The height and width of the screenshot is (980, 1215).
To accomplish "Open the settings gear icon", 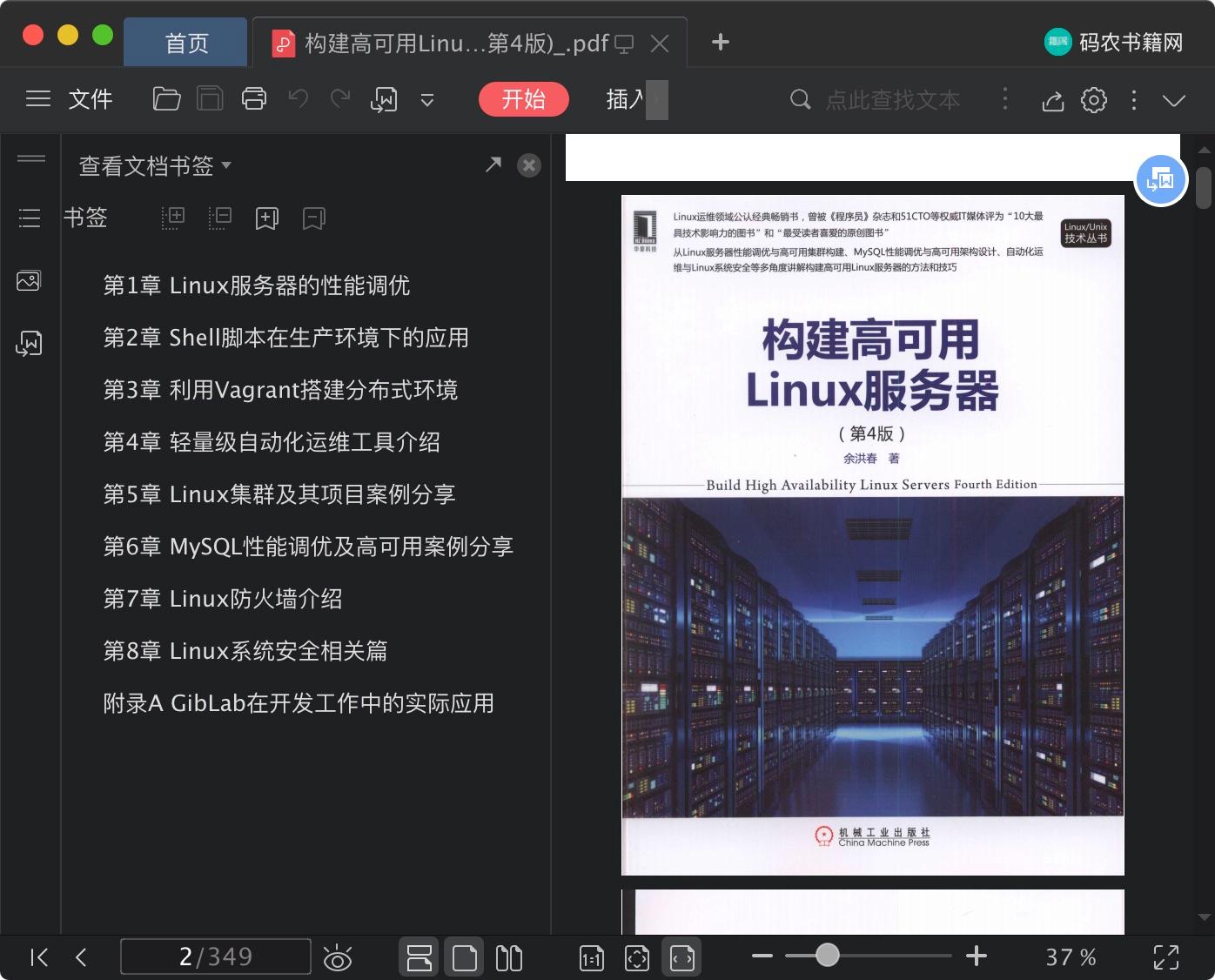I will click(x=1094, y=100).
